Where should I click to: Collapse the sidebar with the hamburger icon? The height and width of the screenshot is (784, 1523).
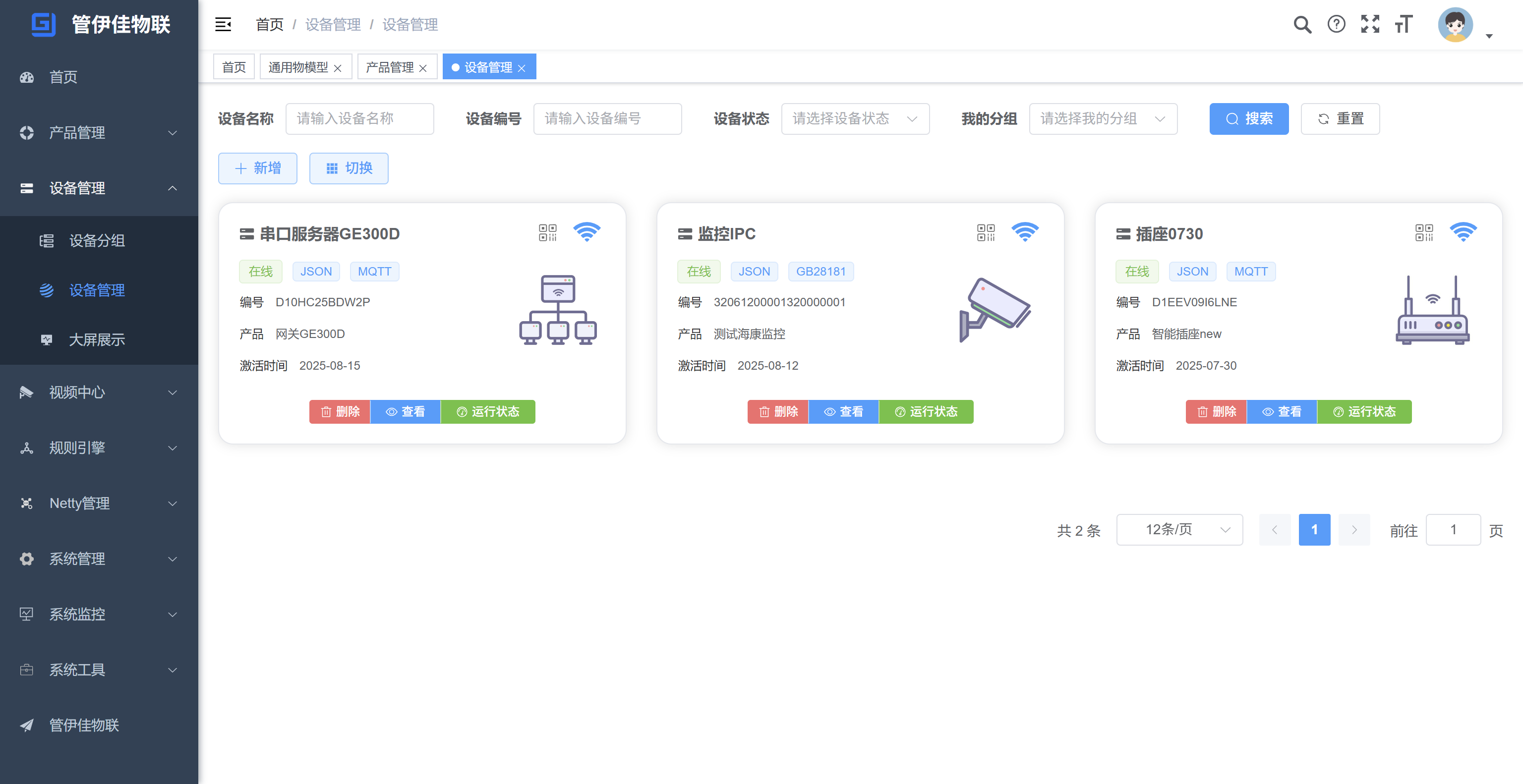[223, 24]
